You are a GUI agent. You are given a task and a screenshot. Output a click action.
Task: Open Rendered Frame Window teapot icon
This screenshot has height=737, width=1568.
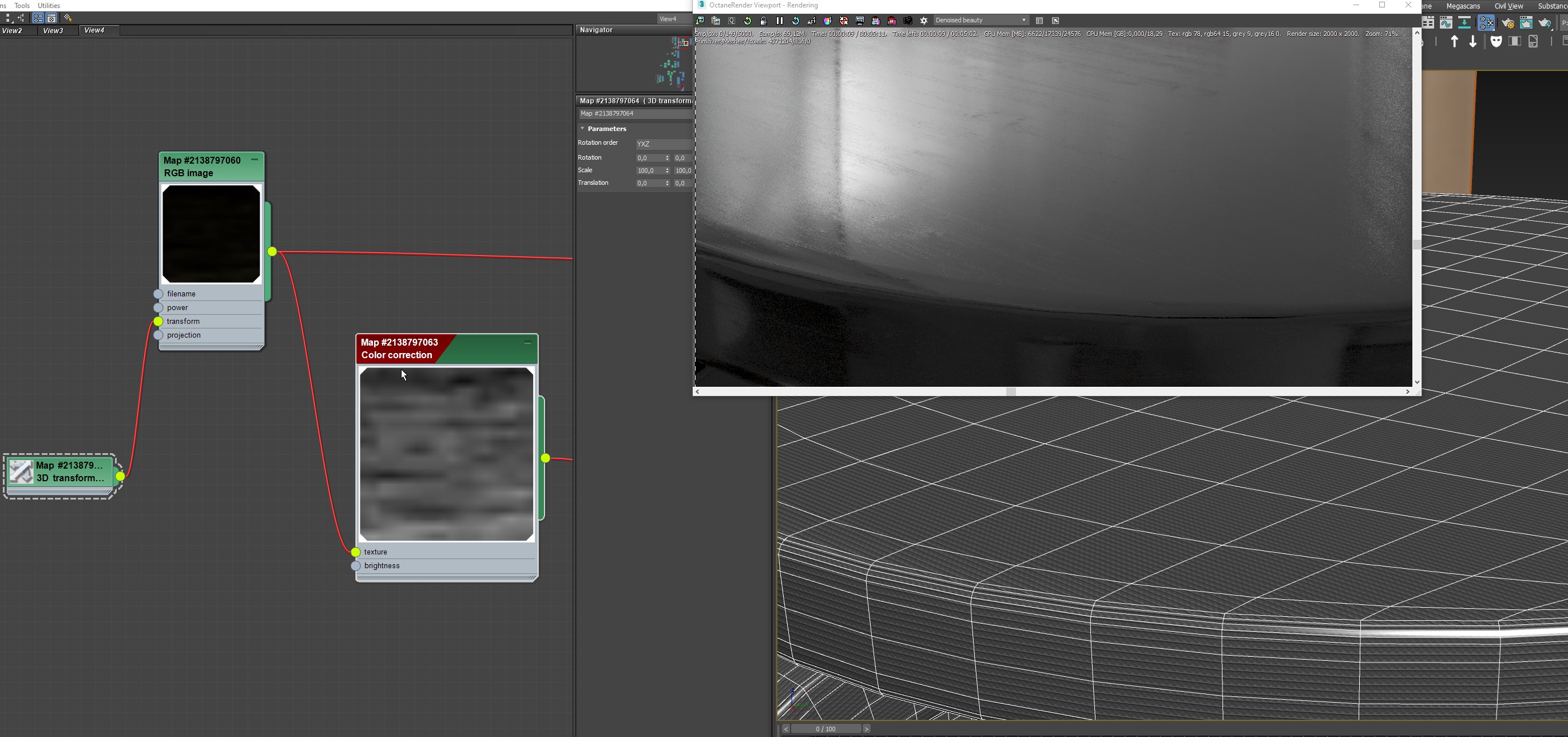1527,23
